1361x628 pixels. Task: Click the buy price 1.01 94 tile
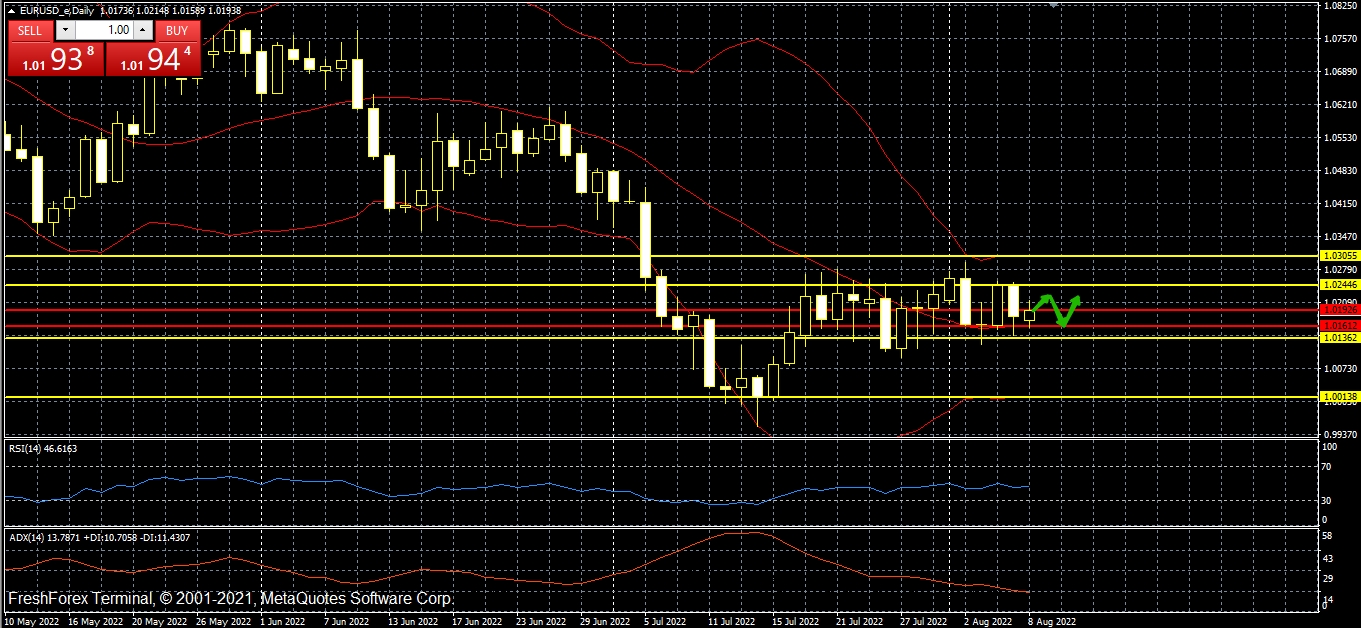tap(153, 60)
